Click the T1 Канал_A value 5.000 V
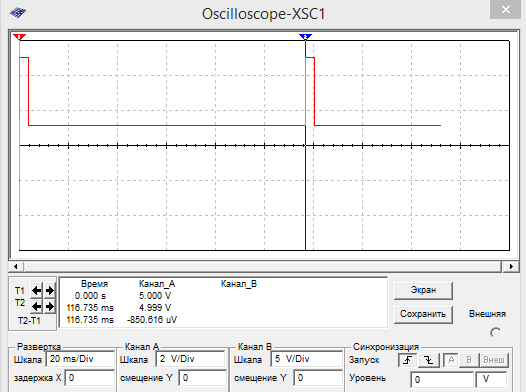 [155, 296]
